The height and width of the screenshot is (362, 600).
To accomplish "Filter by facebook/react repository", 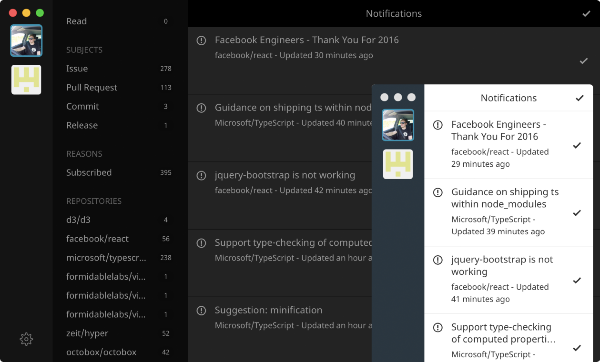I will coord(119,239).
